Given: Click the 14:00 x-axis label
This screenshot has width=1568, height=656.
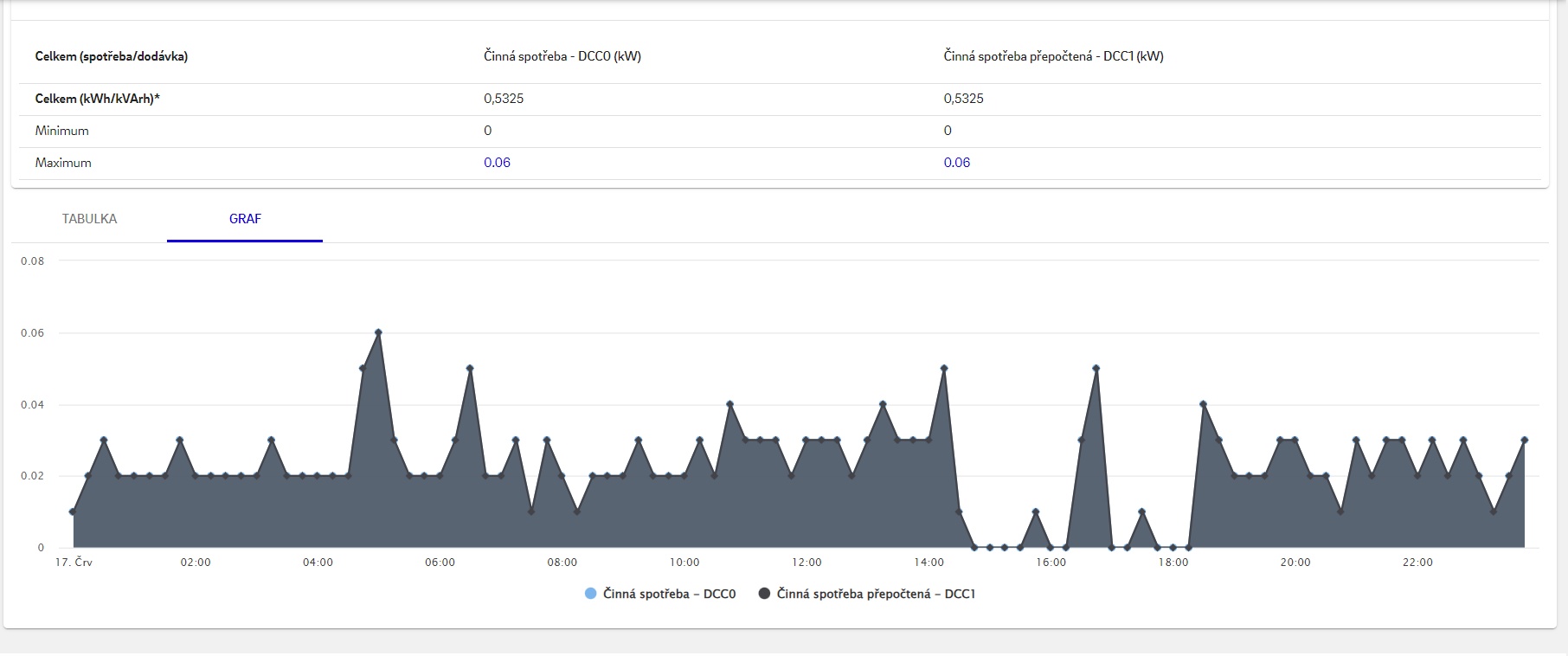Looking at the screenshot, I should point(929,563).
